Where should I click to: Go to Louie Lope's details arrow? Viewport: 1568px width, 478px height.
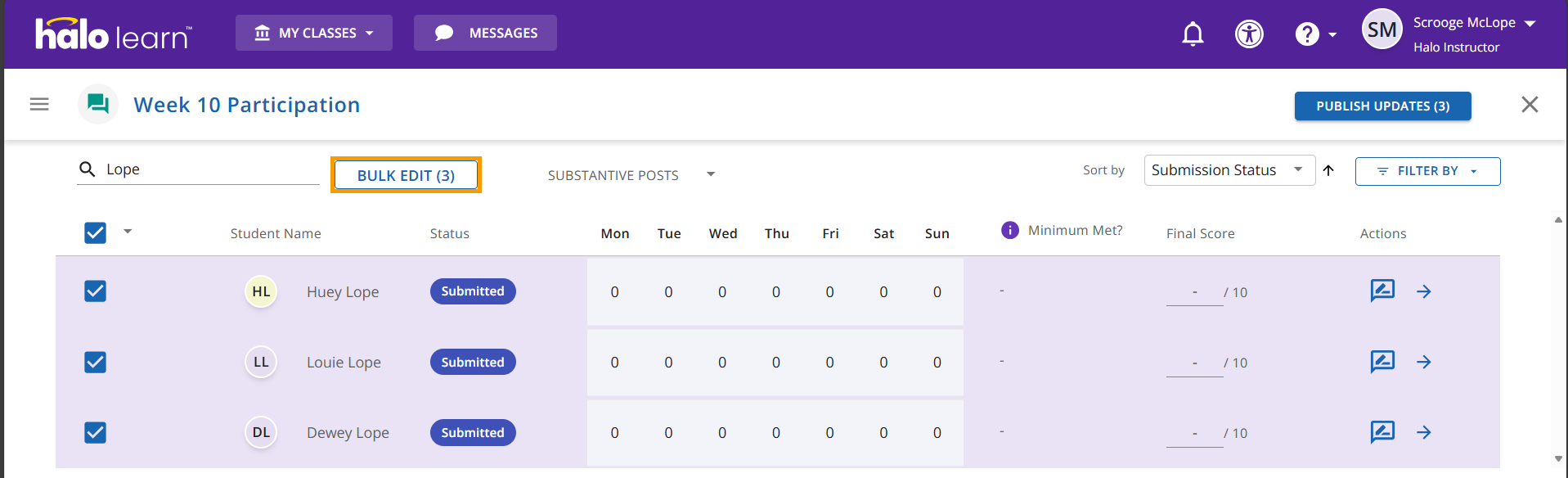(x=1423, y=362)
